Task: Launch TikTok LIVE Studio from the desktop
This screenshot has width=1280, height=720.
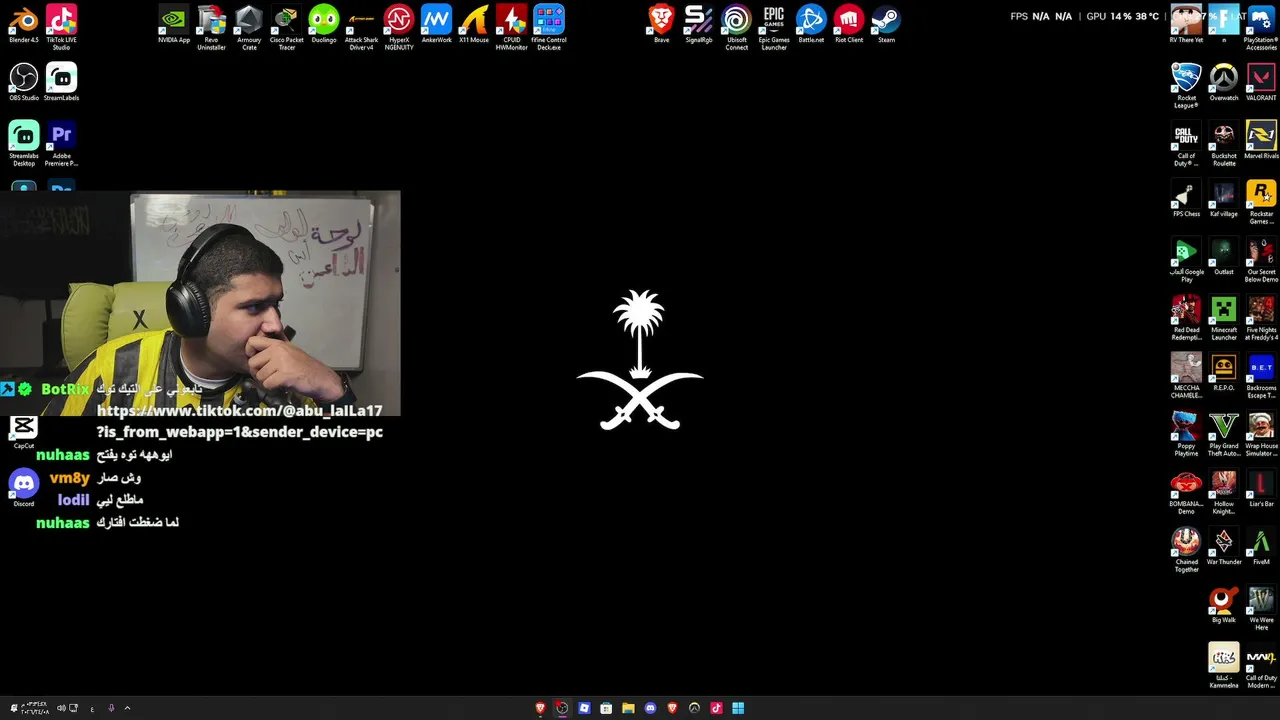Action: pos(61,28)
